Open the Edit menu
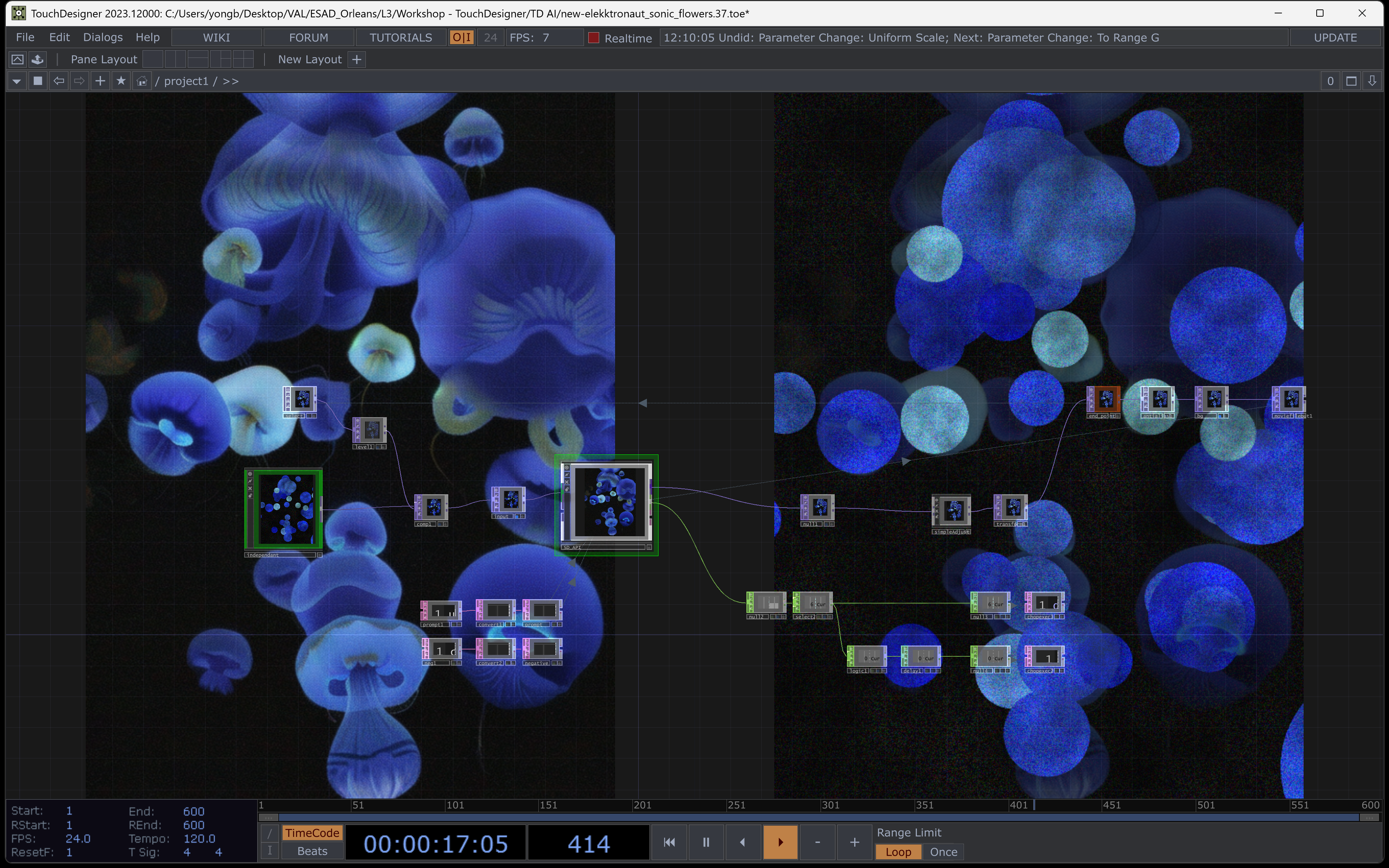Screen dimensions: 1389x868 pyautogui.click(x=59, y=37)
